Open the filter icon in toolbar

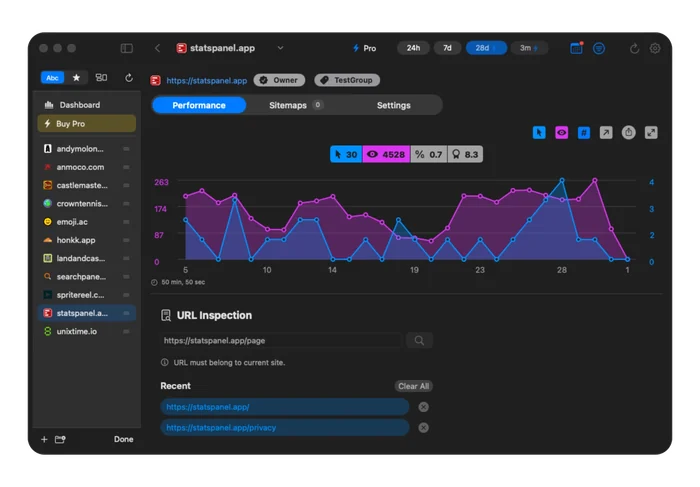(599, 48)
